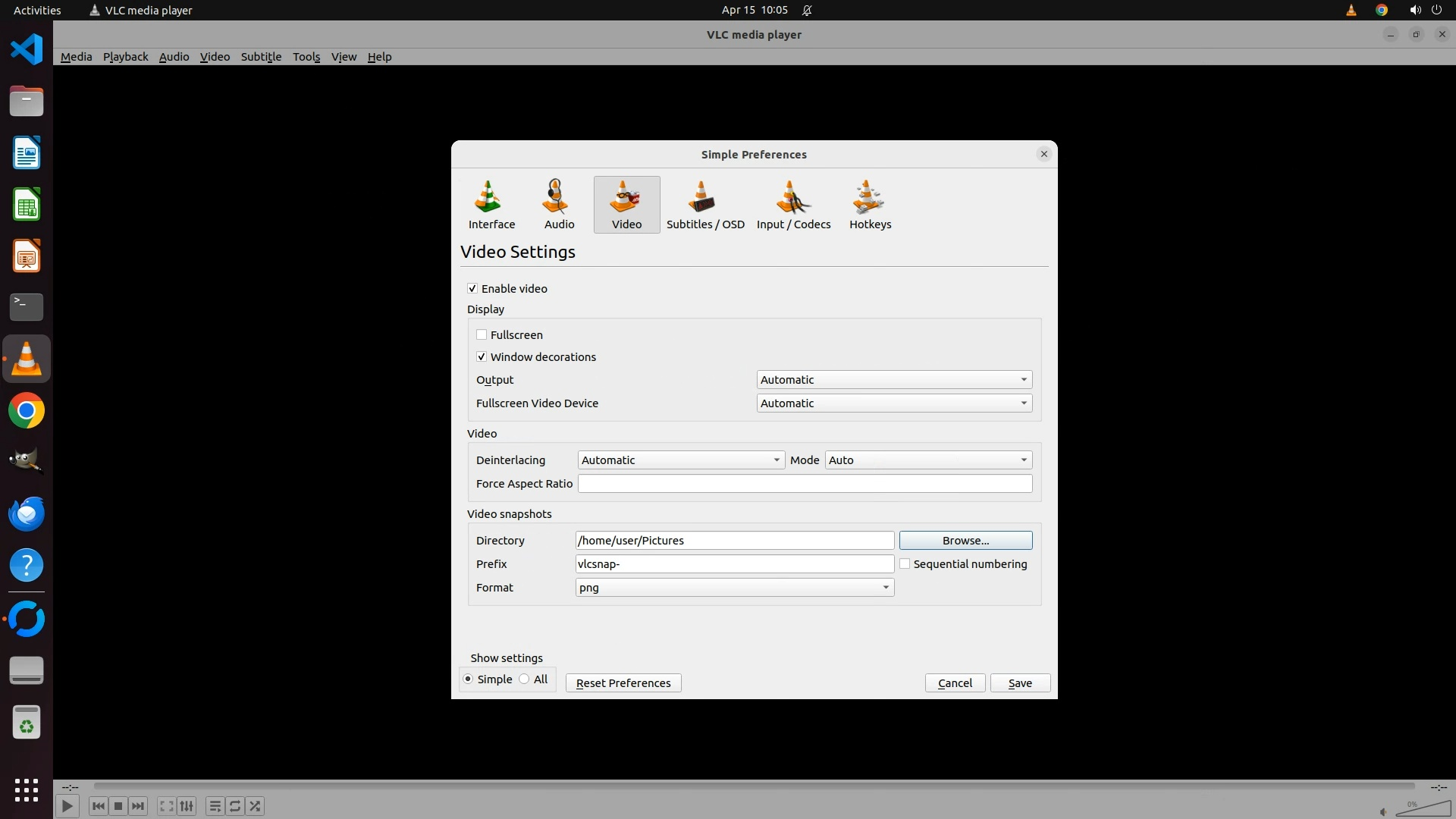Enable Sequential numbering for snapshots
This screenshot has width=1456, height=819.
[x=905, y=563]
